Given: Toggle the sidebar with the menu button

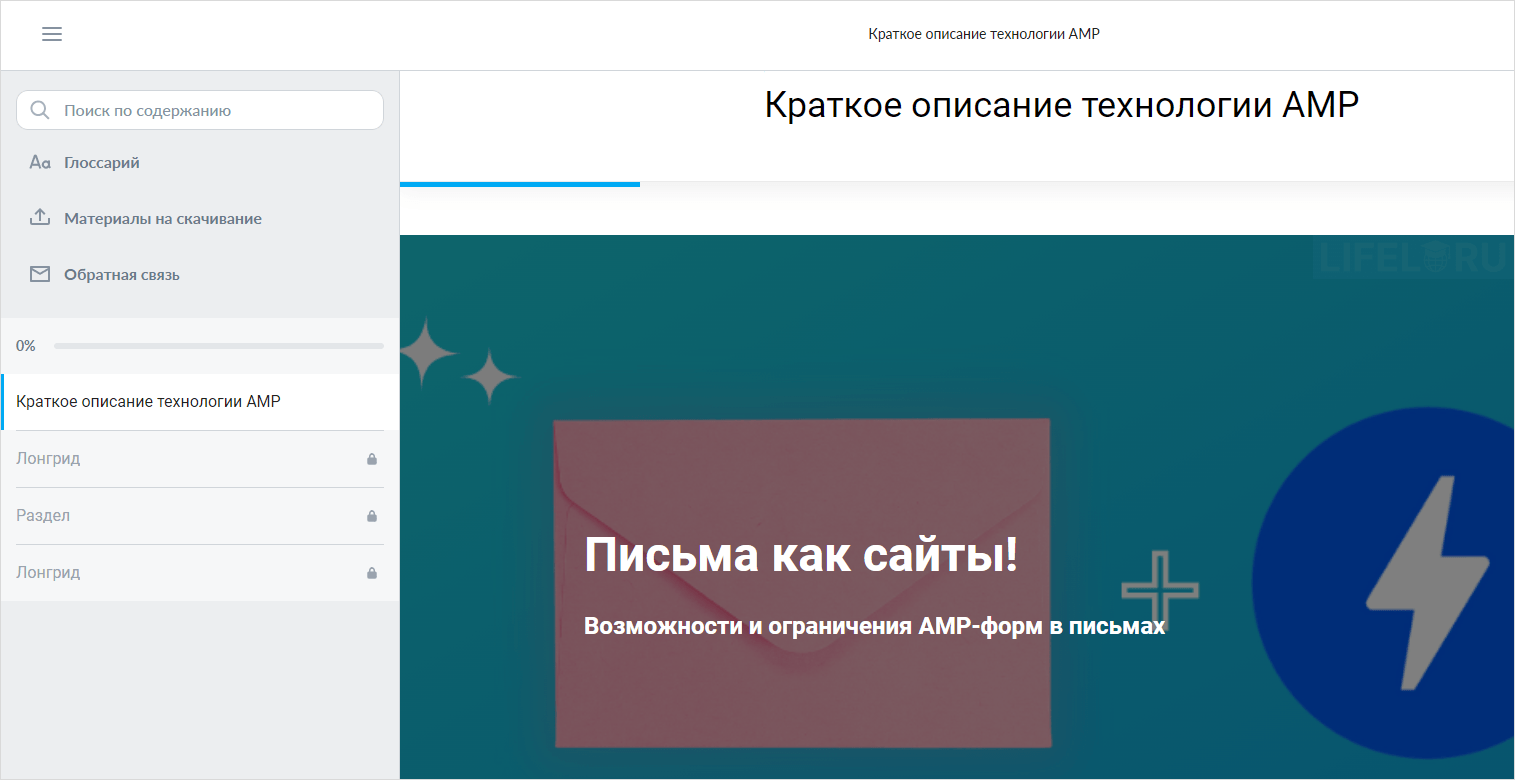Looking at the screenshot, I should pyautogui.click(x=52, y=33).
